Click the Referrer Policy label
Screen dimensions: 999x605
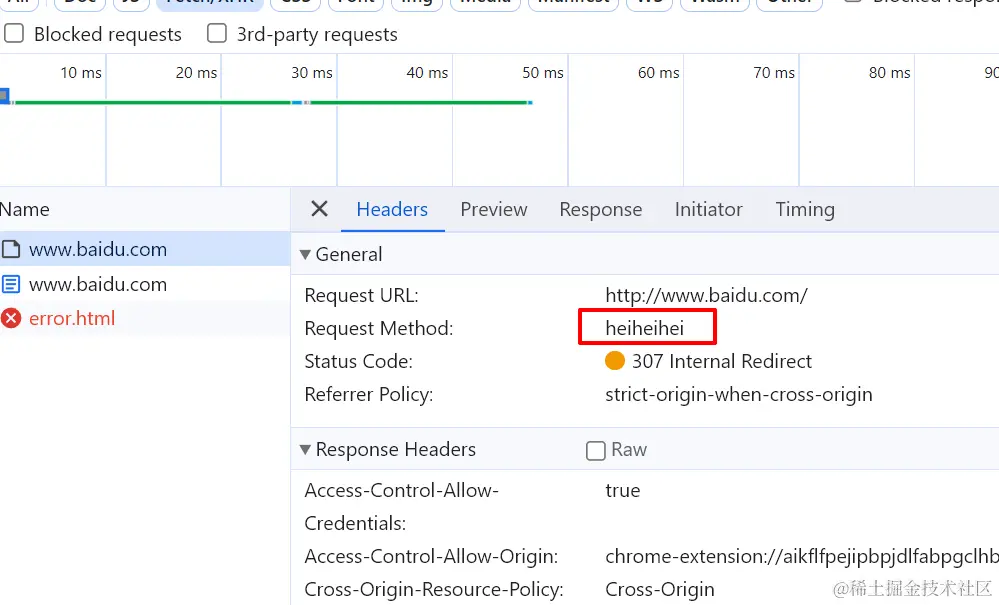pos(368,394)
